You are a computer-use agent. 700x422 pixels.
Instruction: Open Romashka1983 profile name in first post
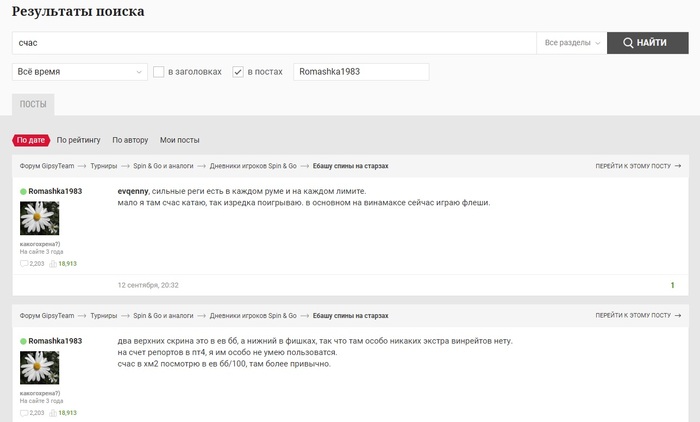pos(55,191)
